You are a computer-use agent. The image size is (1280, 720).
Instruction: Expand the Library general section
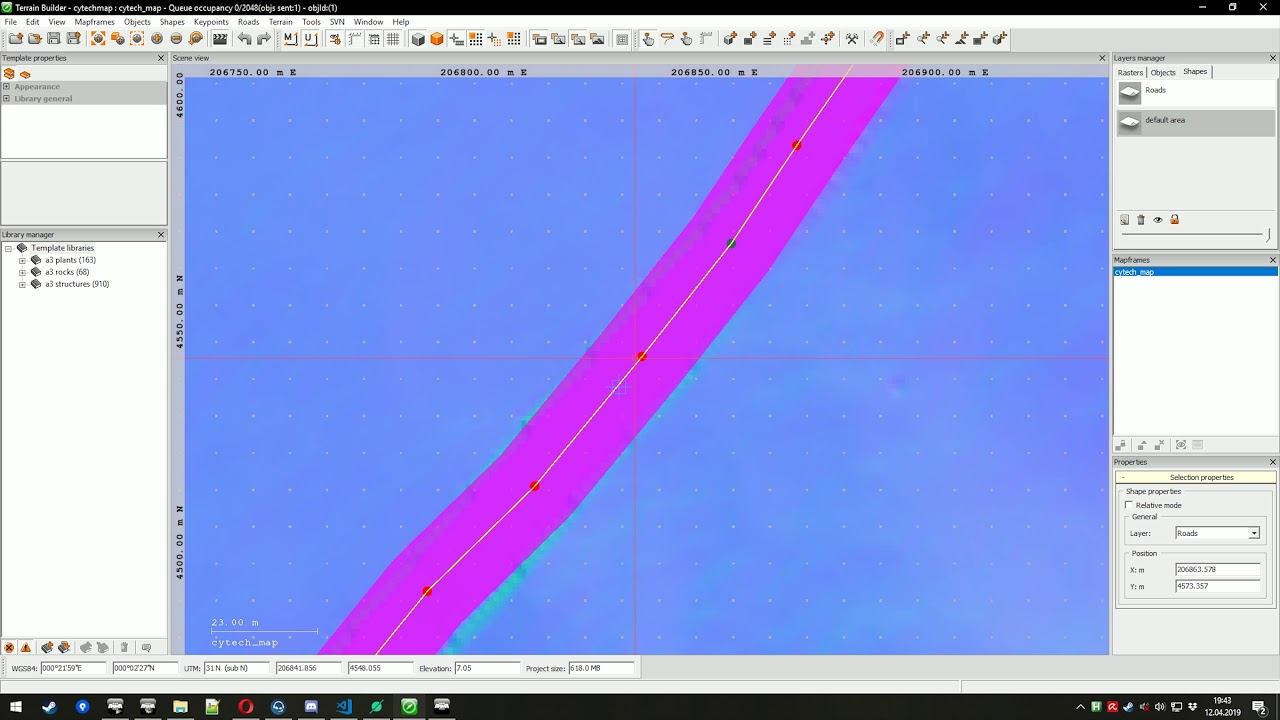[6, 99]
